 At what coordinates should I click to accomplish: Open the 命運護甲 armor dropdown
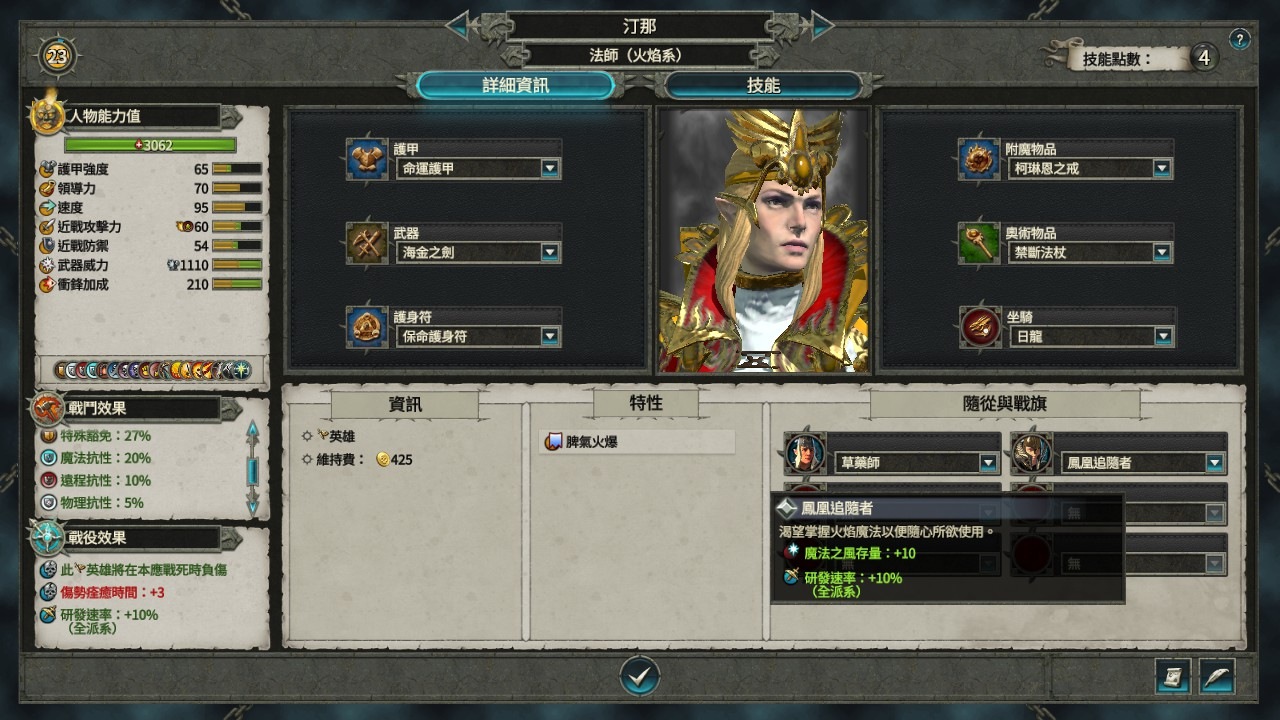coord(550,169)
